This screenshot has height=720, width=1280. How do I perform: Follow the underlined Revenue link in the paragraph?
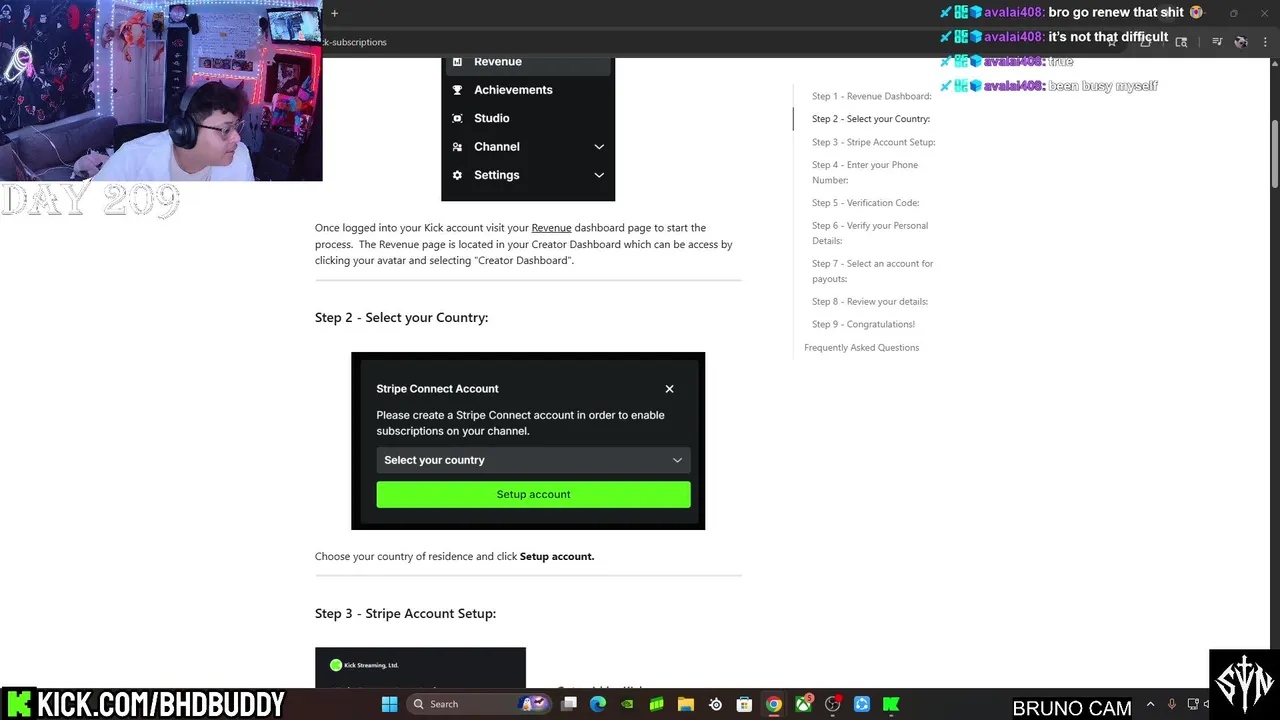pos(551,228)
